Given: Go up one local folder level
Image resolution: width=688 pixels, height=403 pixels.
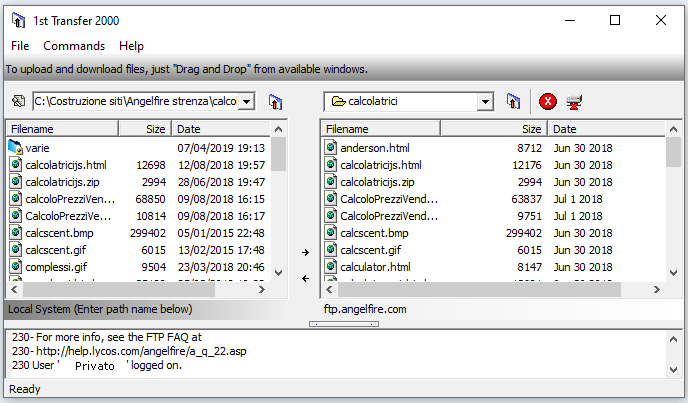Looking at the screenshot, I should pos(275,102).
